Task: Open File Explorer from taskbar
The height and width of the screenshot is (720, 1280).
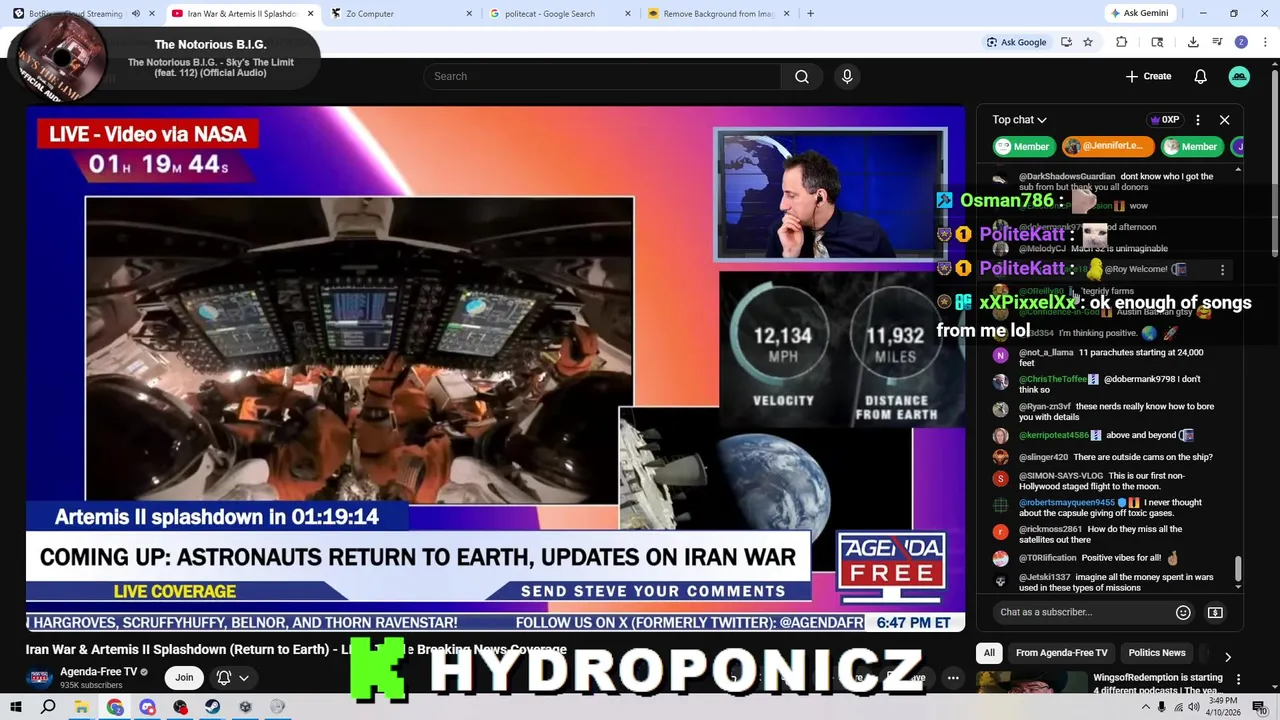Action: point(81,707)
